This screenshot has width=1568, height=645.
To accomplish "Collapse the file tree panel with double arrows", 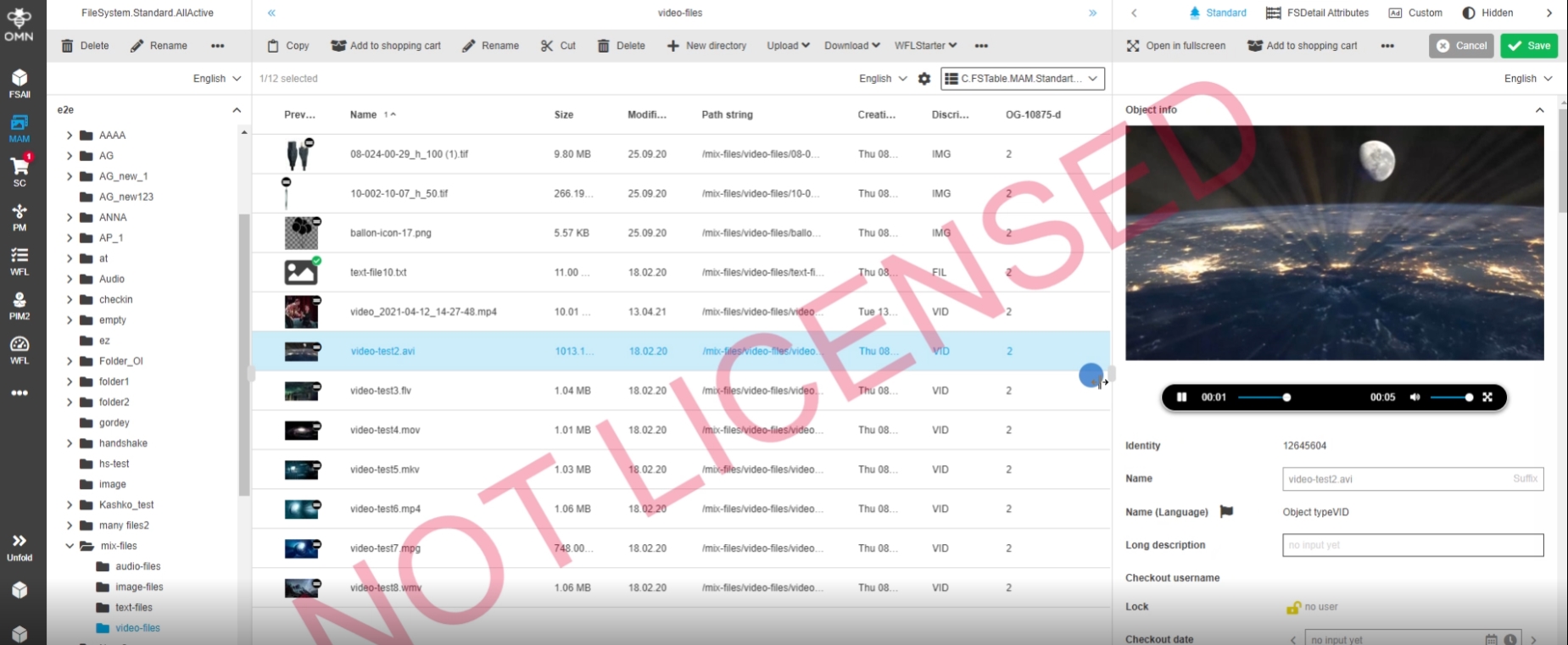I will 271,13.
